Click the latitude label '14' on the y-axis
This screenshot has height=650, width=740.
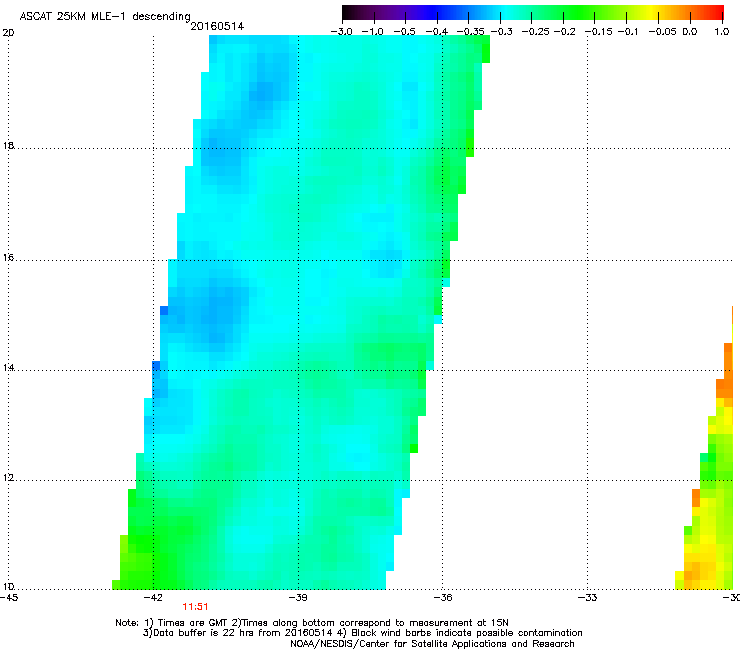pyautogui.click(x=8, y=368)
